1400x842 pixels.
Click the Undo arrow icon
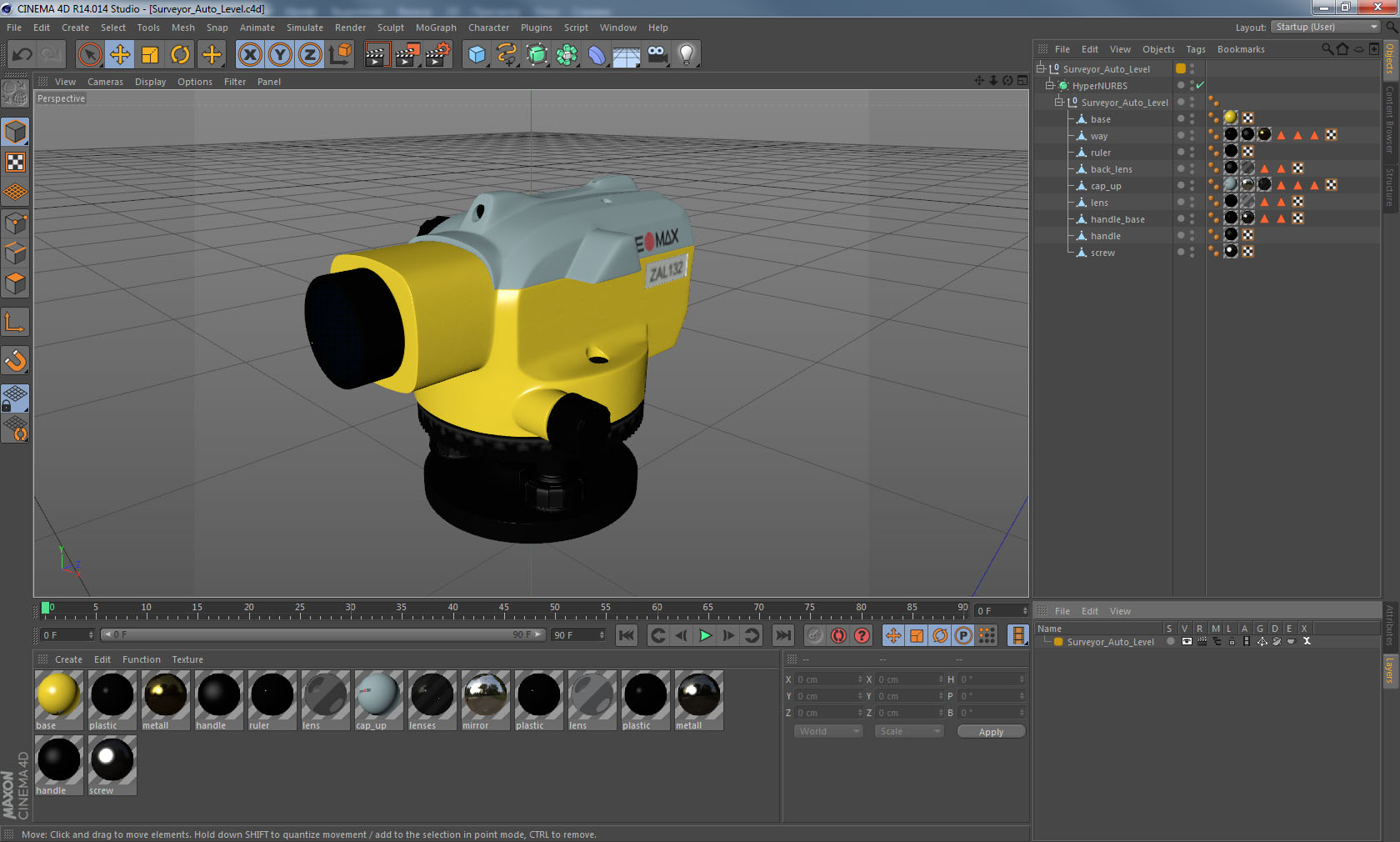(x=22, y=55)
